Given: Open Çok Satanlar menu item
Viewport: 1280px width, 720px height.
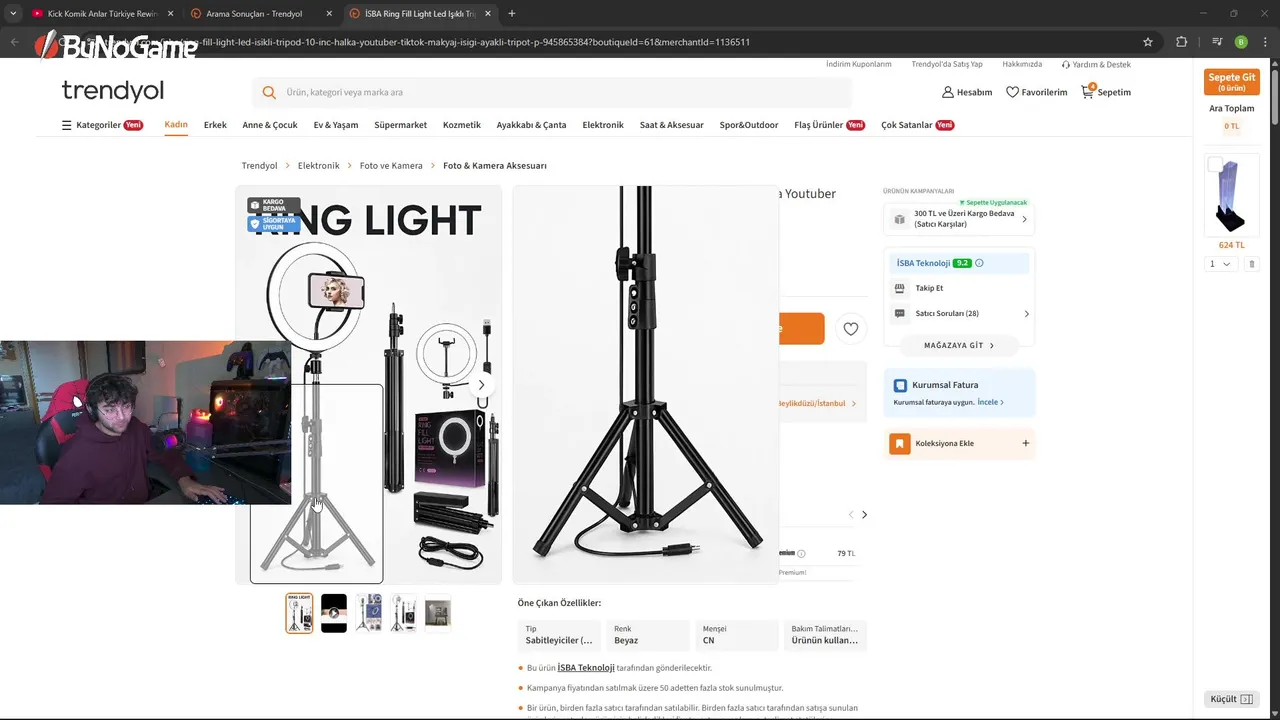Looking at the screenshot, I should tap(917, 125).
